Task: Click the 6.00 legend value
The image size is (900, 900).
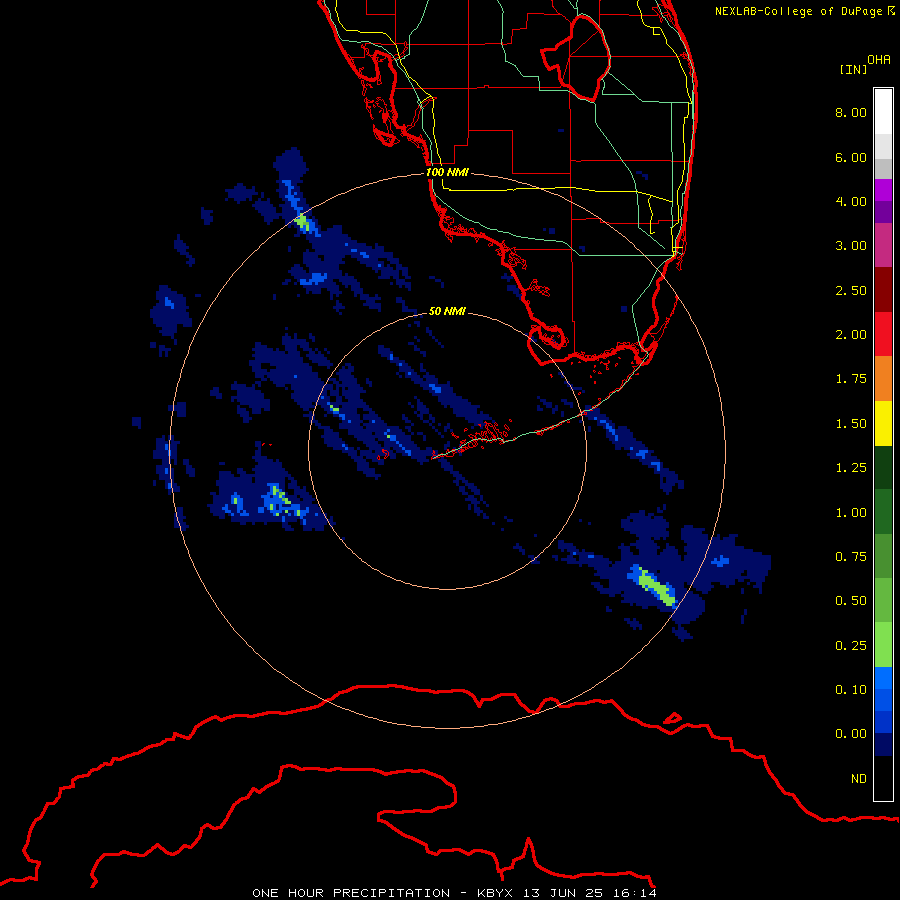Action: pos(851,157)
